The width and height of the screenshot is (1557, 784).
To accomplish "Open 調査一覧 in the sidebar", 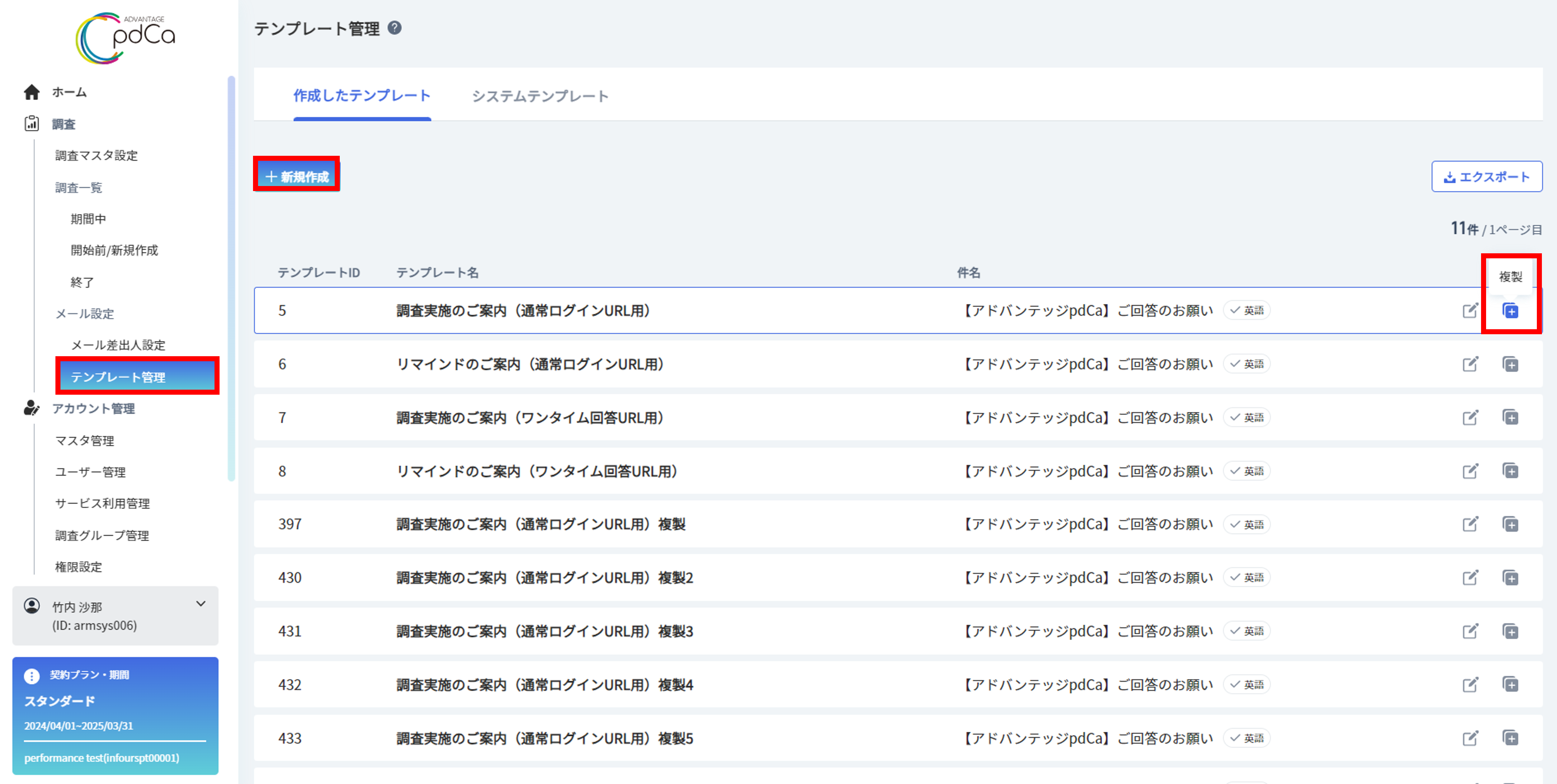I will click(78, 187).
